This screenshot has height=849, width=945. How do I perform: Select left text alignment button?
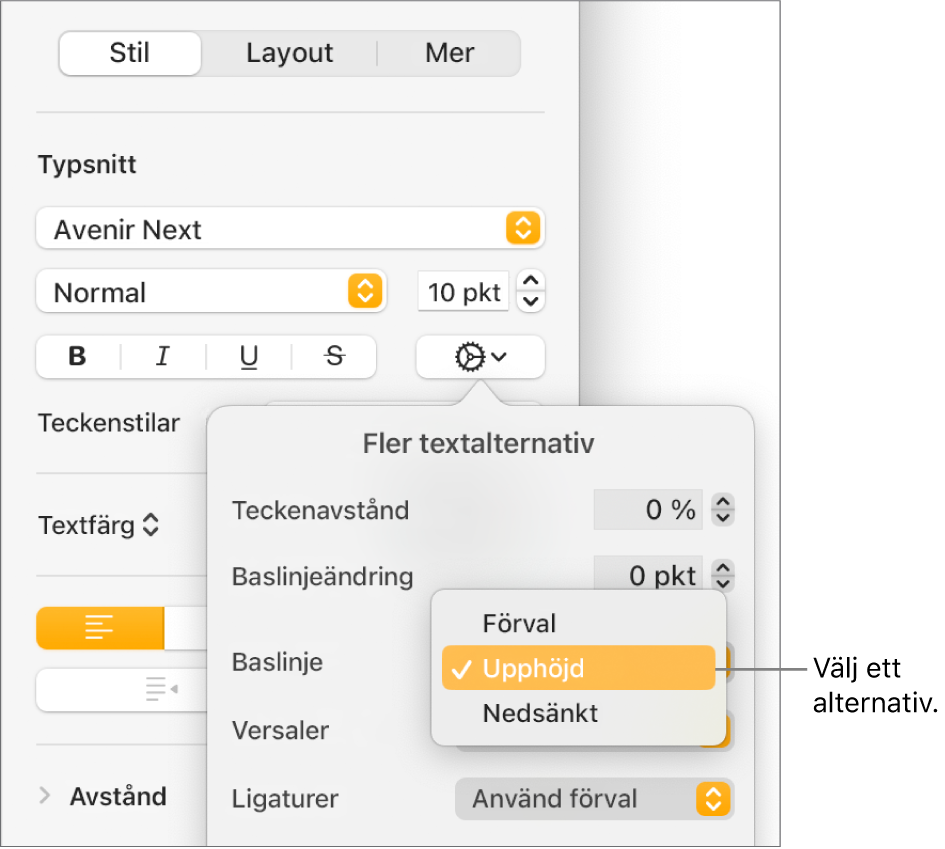pyautogui.click(x=100, y=628)
